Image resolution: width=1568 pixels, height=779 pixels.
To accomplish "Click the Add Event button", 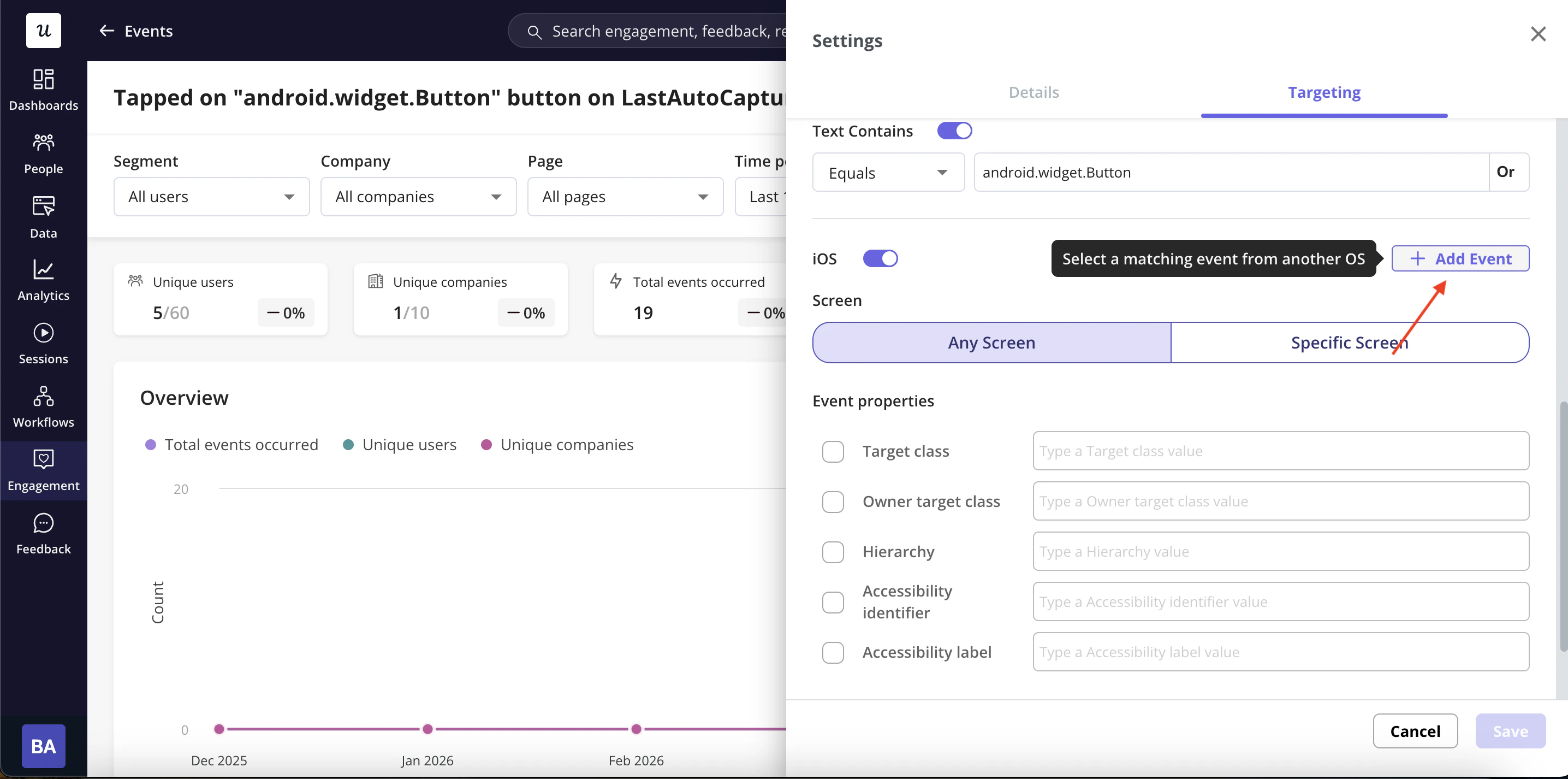I will point(1460,259).
